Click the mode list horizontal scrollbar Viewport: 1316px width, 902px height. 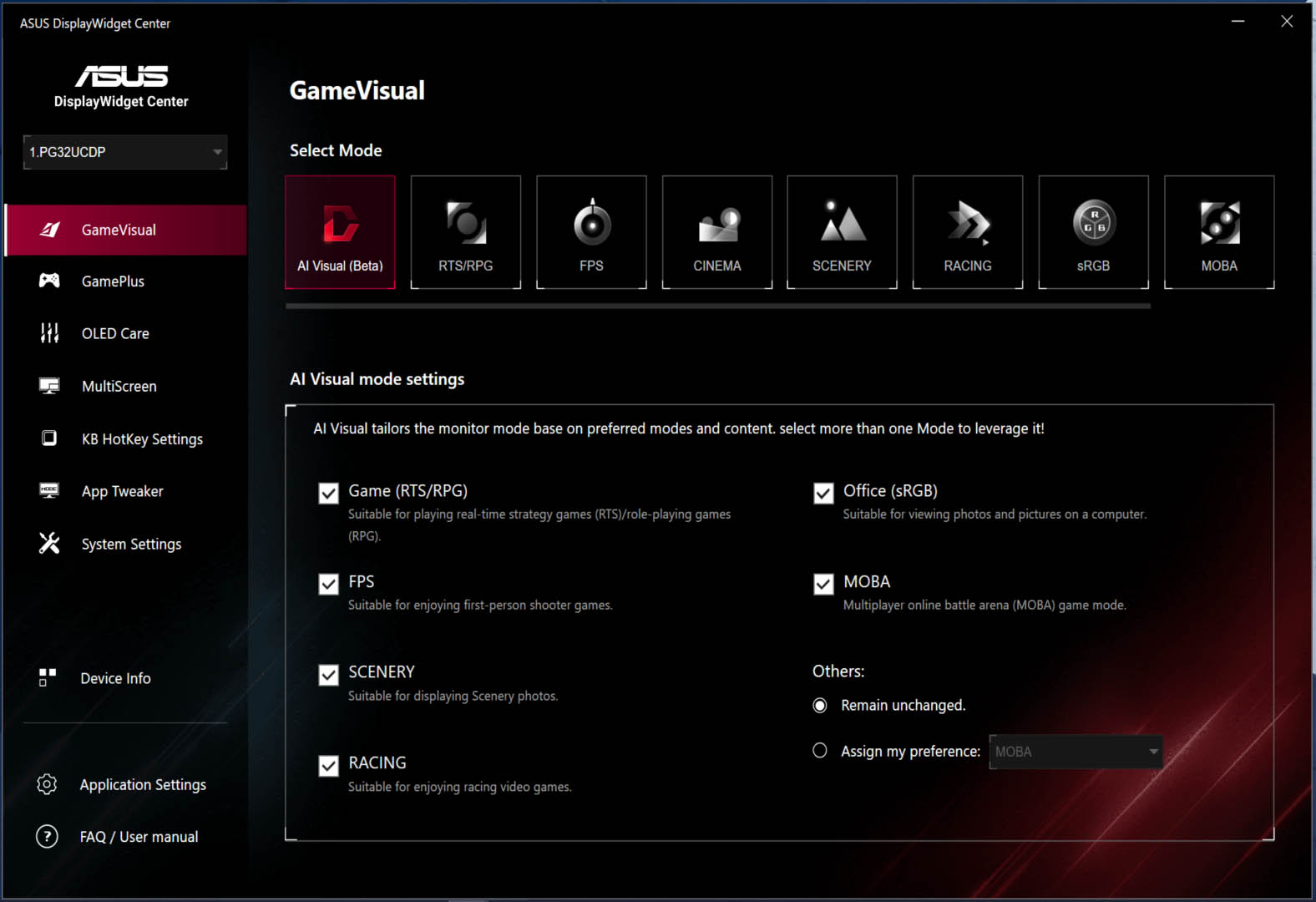click(718, 307)
